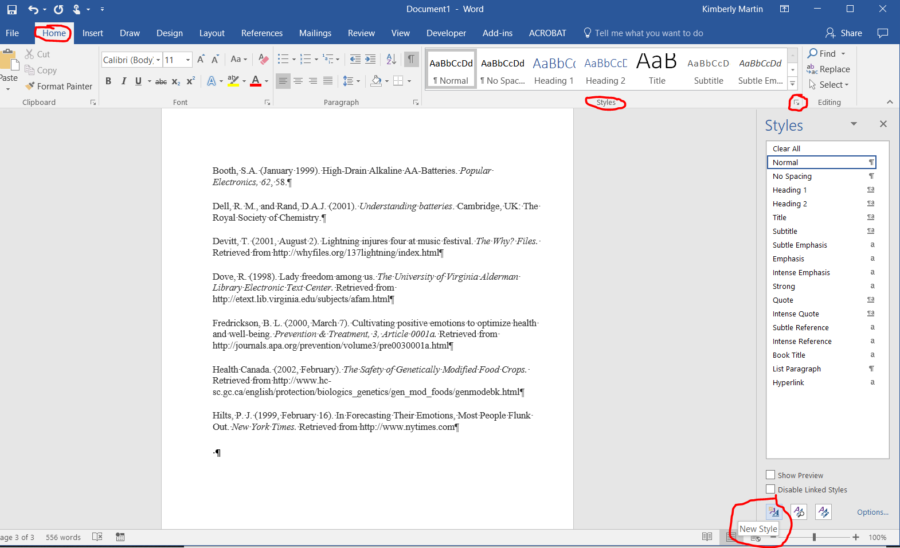Open the Styles pane options arrow
Screen dimensions: 900x548
[854, 124]
